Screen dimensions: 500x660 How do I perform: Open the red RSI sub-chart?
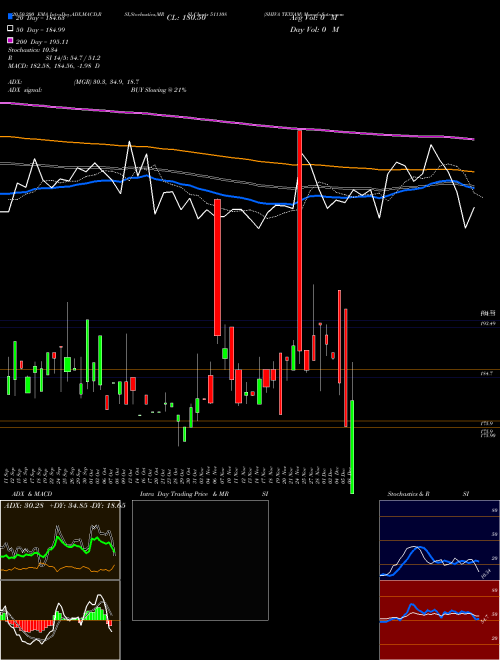[x=439, y=620]
